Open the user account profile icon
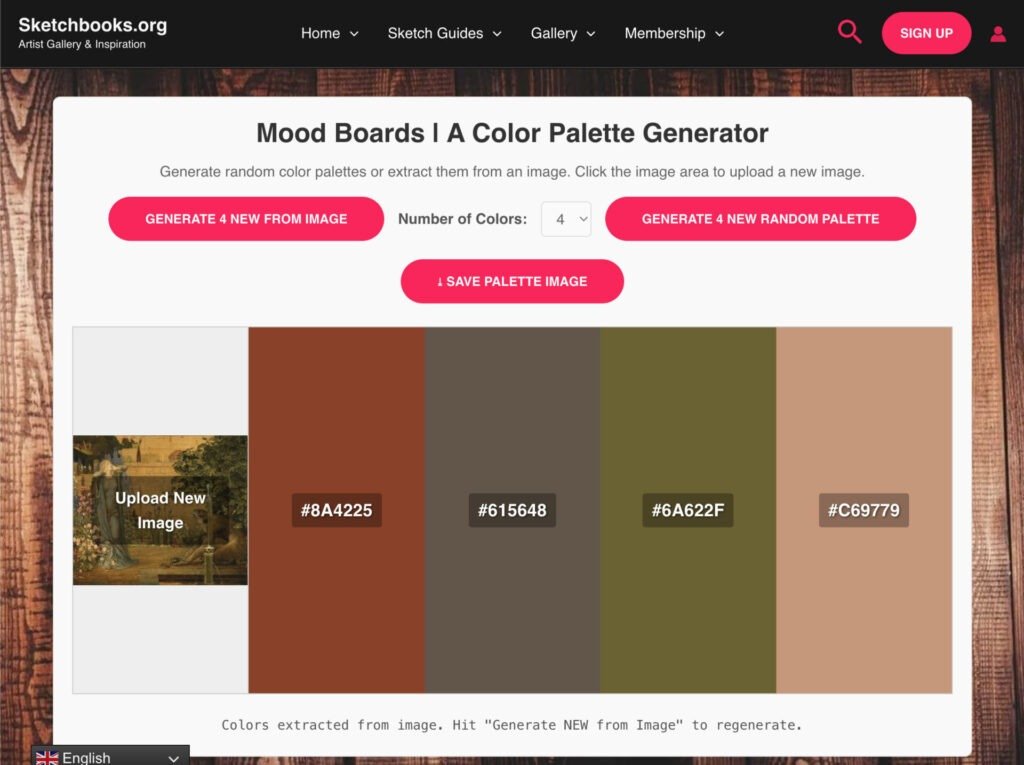 click(997, 33)
